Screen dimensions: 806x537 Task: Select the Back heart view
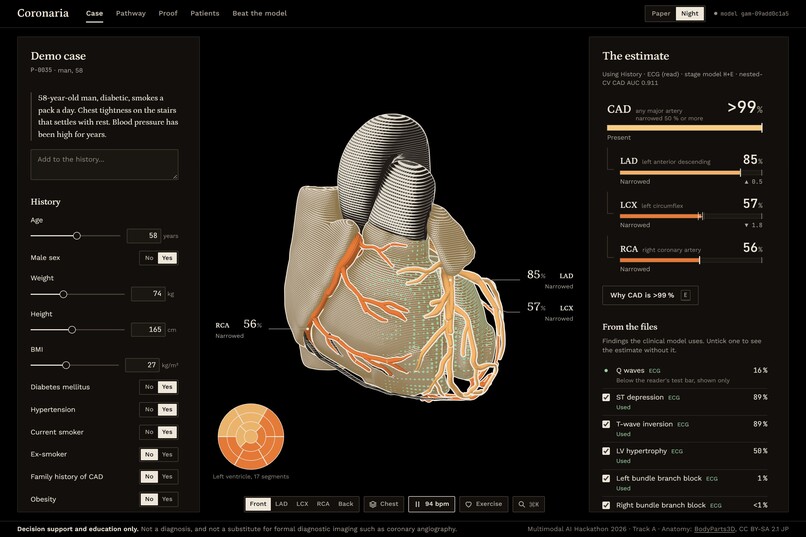(345, 504)
